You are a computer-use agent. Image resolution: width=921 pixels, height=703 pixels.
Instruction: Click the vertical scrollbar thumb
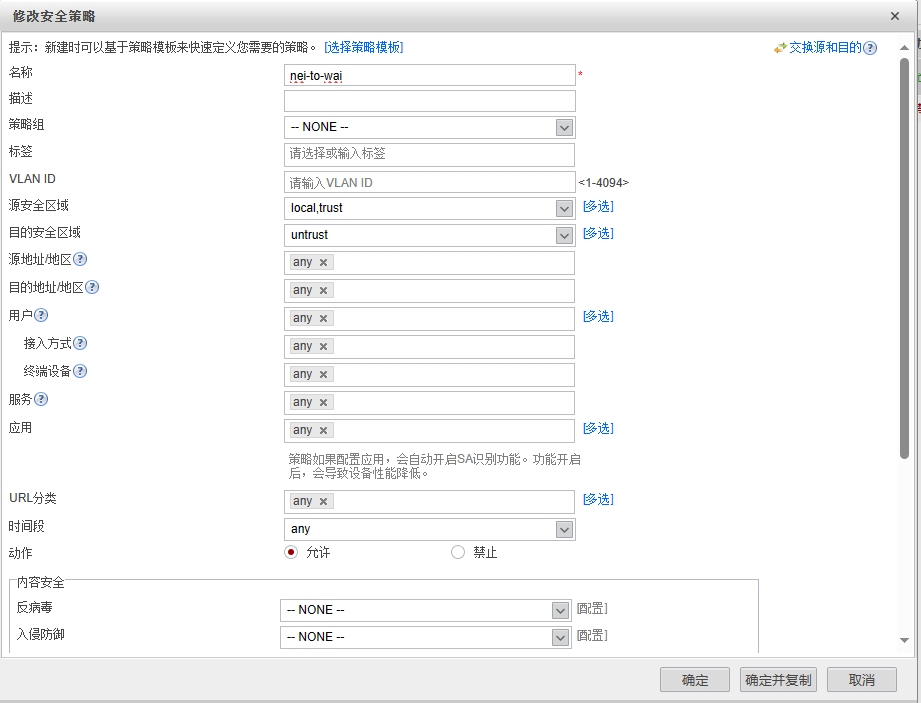tap(904, 258)
